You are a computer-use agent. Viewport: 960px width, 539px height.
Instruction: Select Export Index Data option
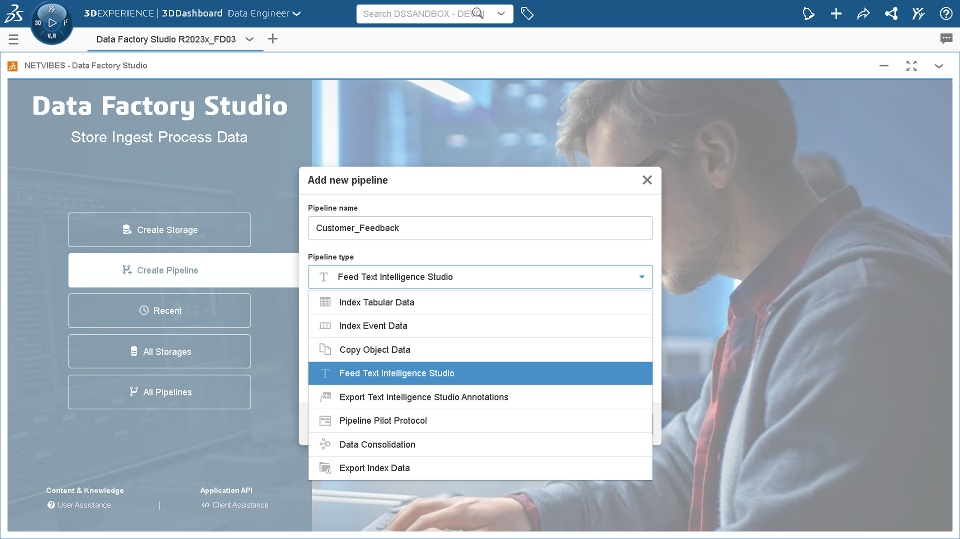tap(480, 468)
